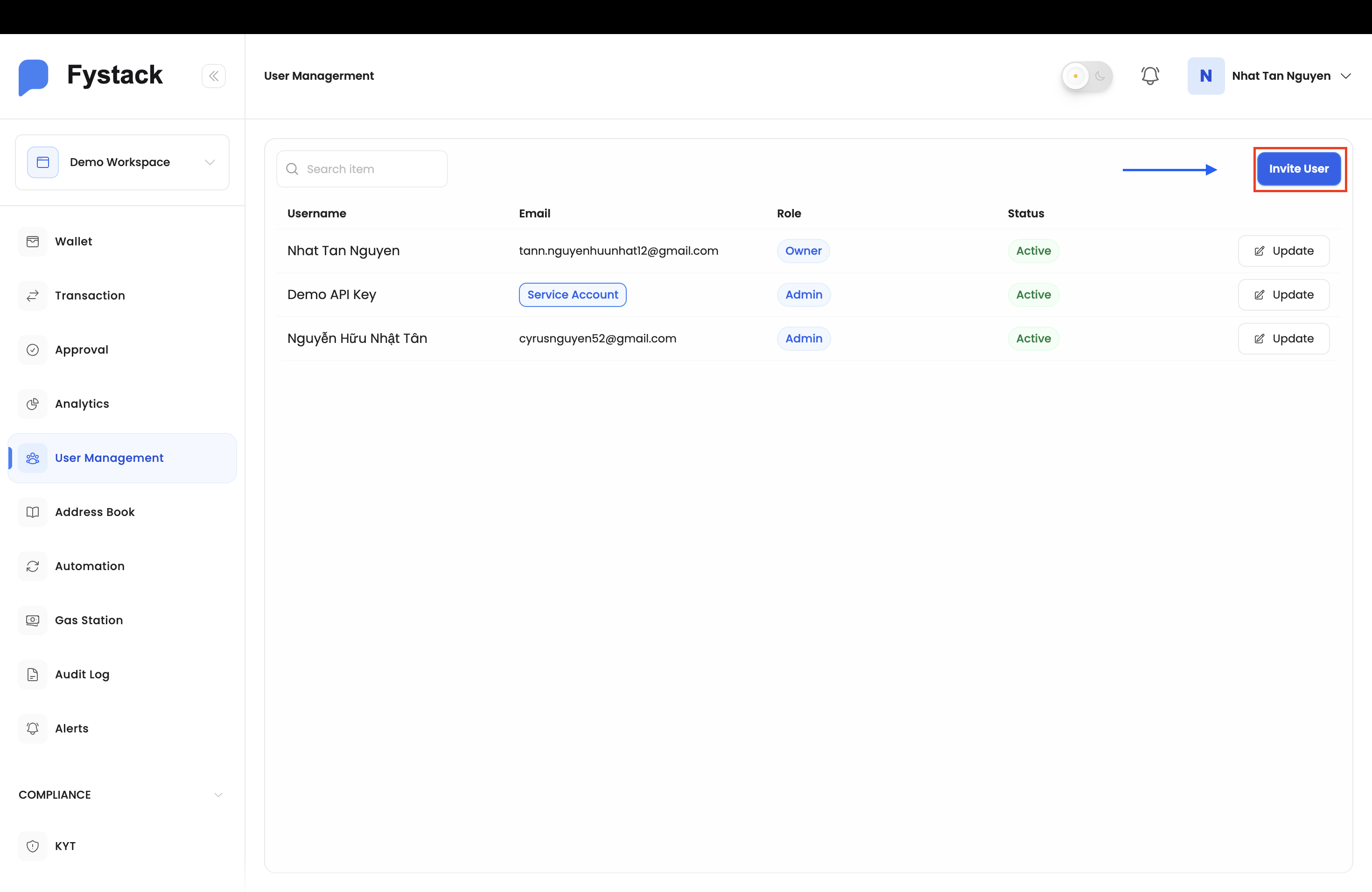This screenshot has width=1372, height=892.
Task: Select User Management in the navigation
Action: [x=109, y=458]
